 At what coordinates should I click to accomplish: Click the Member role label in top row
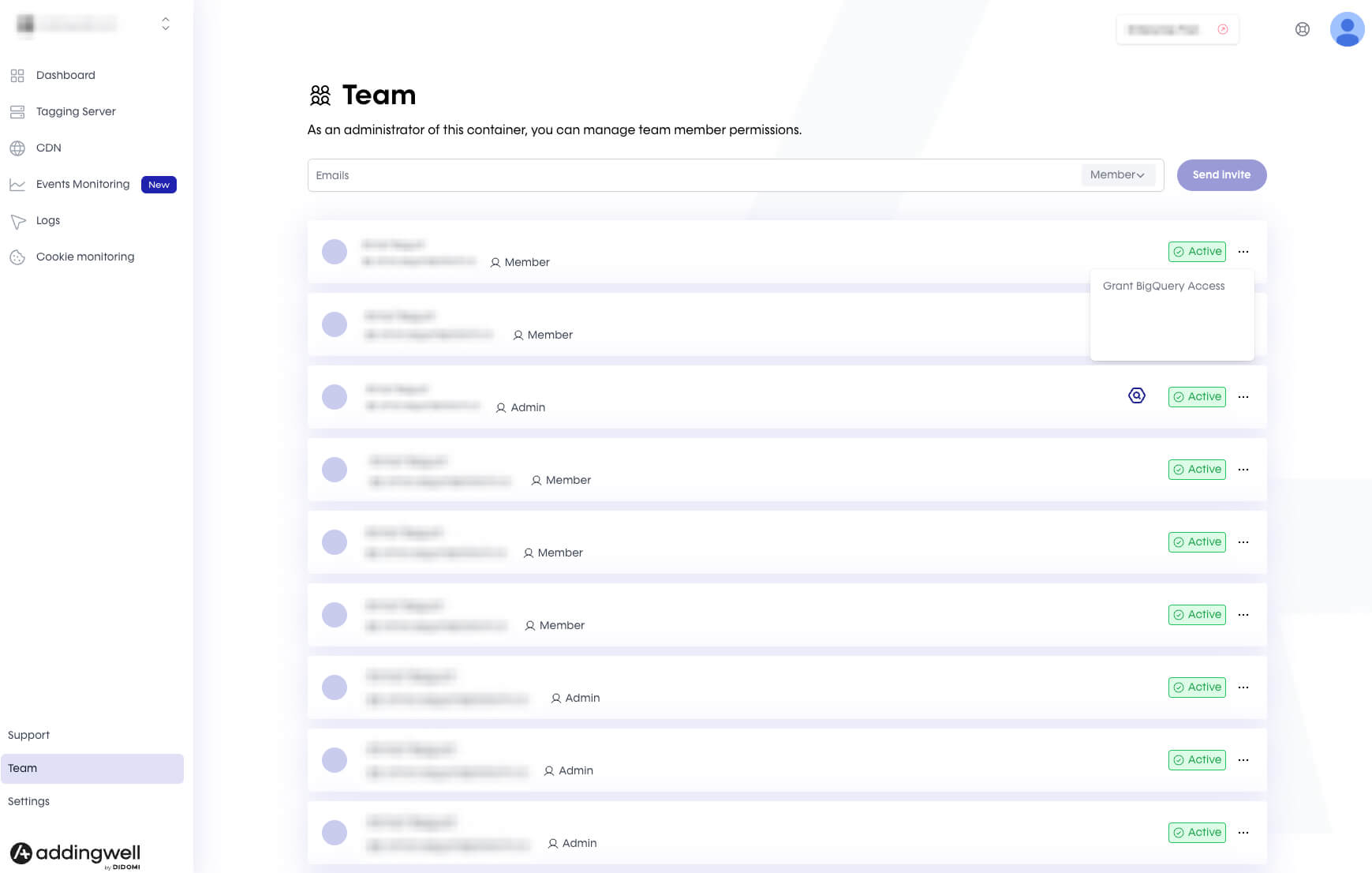[x=520, y=263]
